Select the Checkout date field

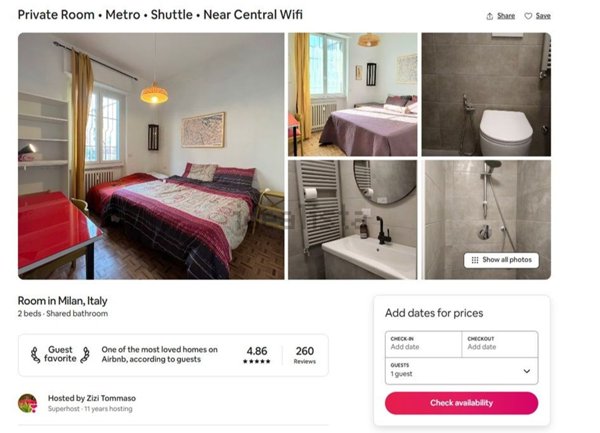click(500, 344)
